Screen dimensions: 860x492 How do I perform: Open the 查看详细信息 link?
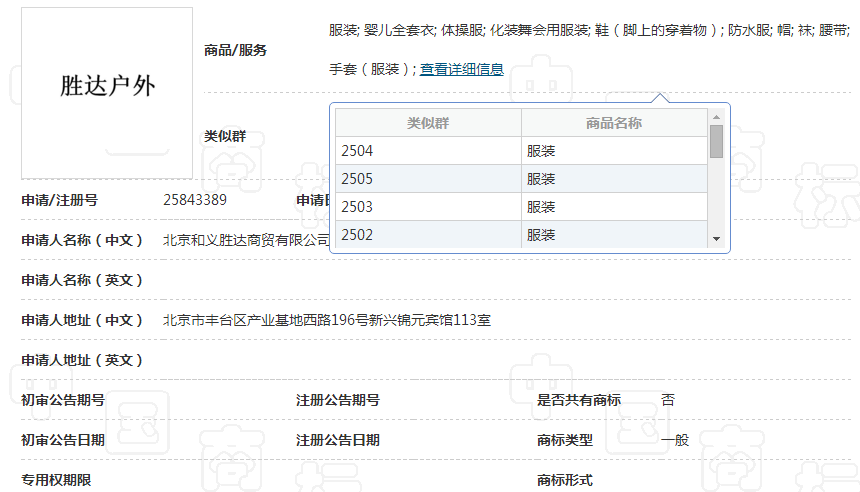pos(461,70)
